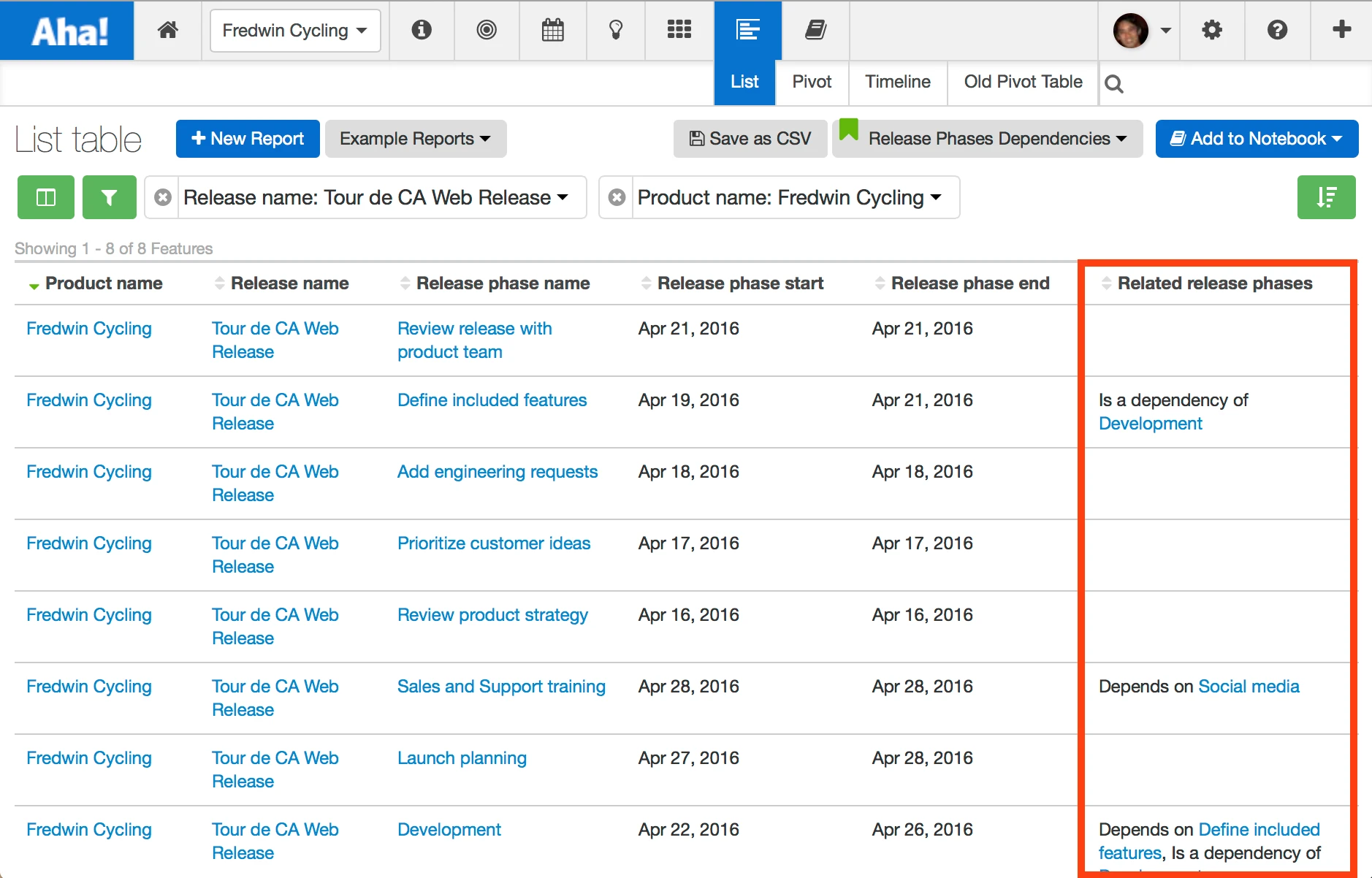Go to the home icon
The width and height of the screenshot is (1372, 878).
coord(168,30)
